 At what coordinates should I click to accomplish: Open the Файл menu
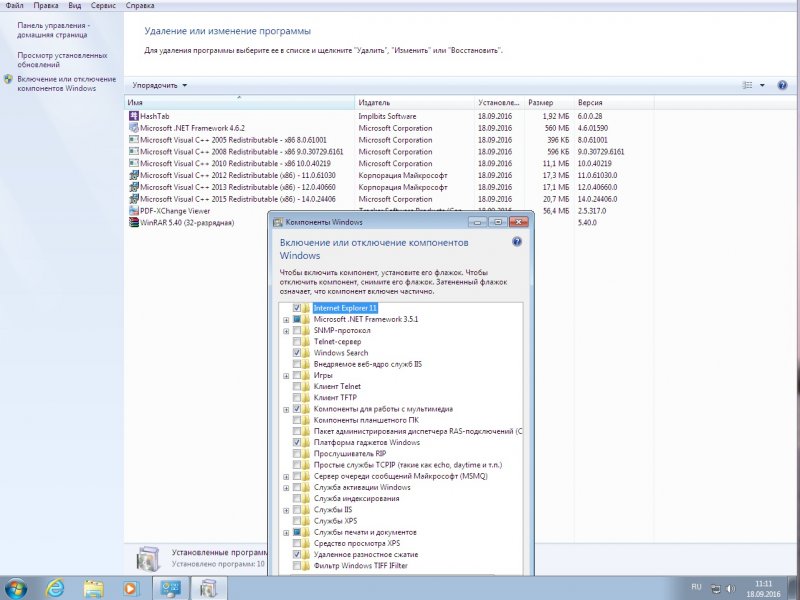click(14, 6)
